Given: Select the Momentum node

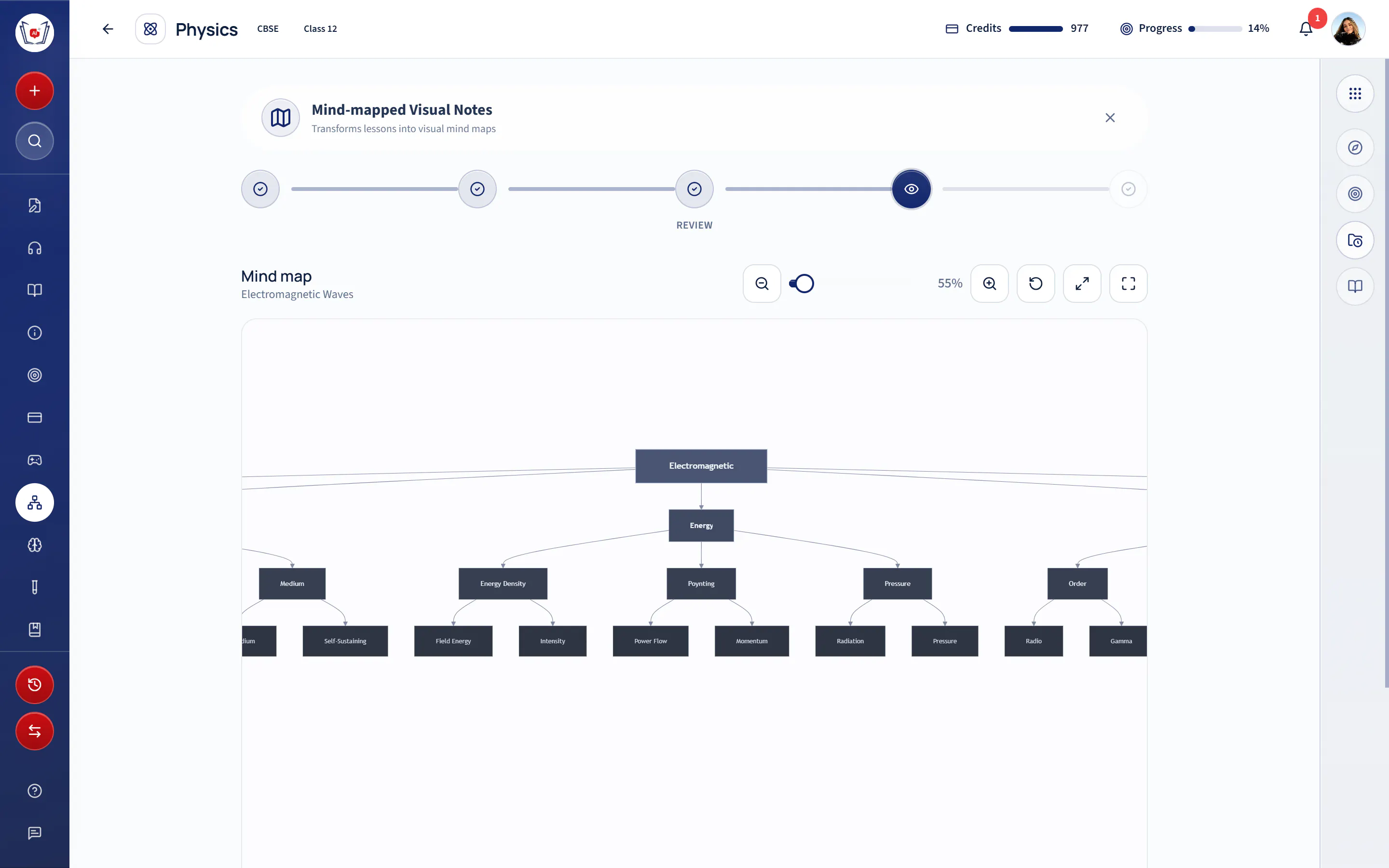Looking at the screenshot, I should (x=752, y=641).
